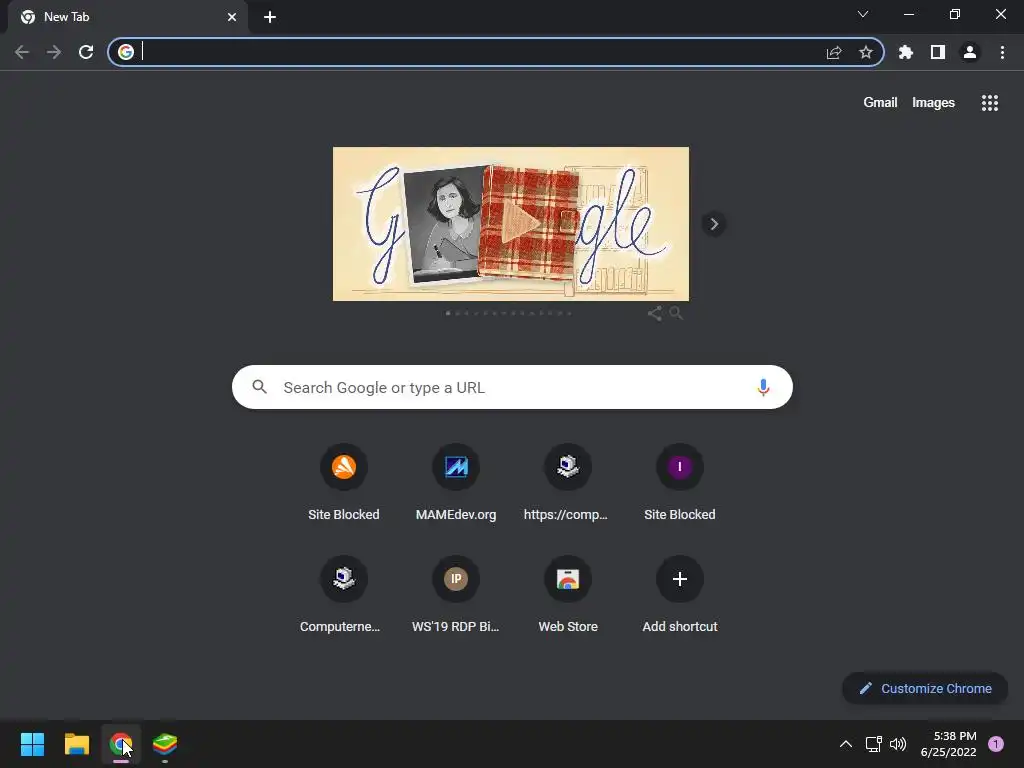Open the MAMEdev.org shortcut
The width and height of the screenshot is (1024, 768).
(456, 483)
